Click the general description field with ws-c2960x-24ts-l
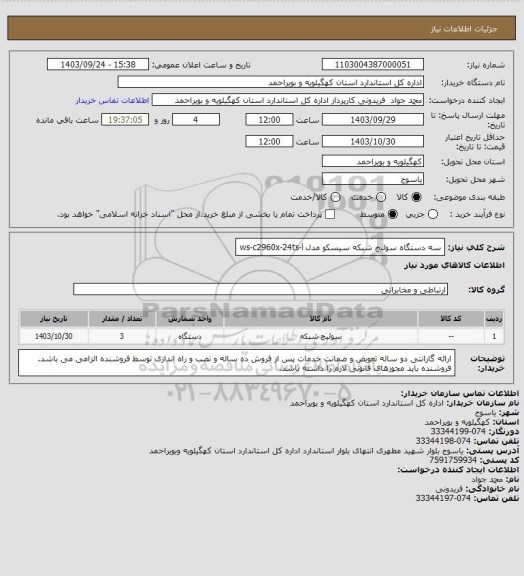Viewport: 524px width, 576px height. [340, 247]
